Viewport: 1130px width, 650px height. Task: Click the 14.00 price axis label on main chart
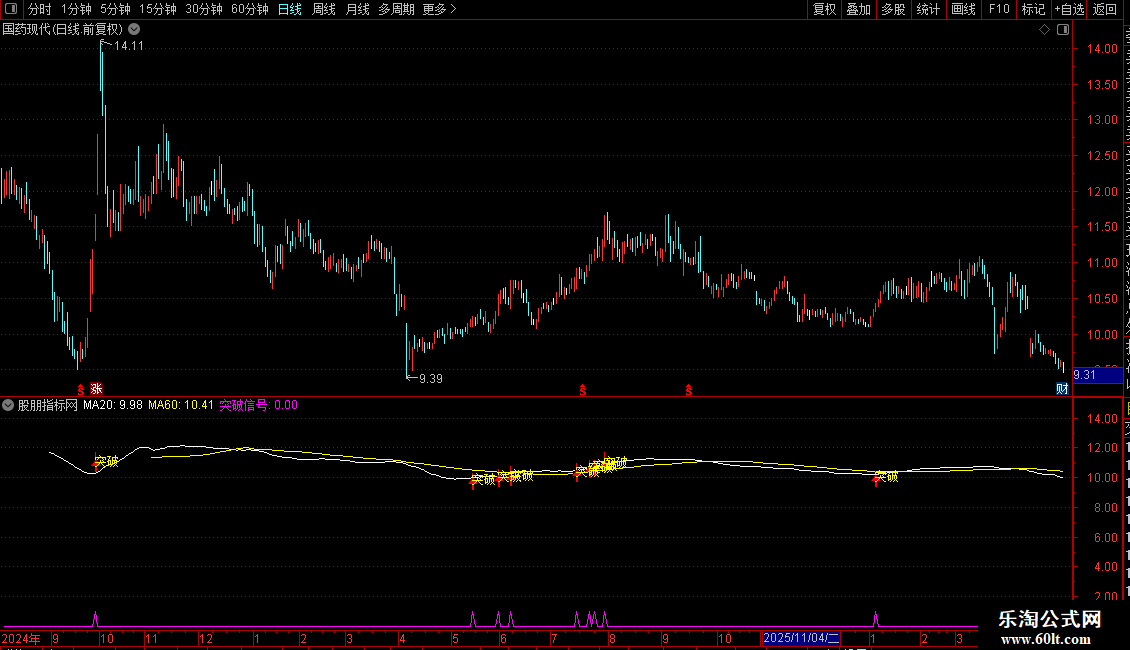tap(1103, 49)
